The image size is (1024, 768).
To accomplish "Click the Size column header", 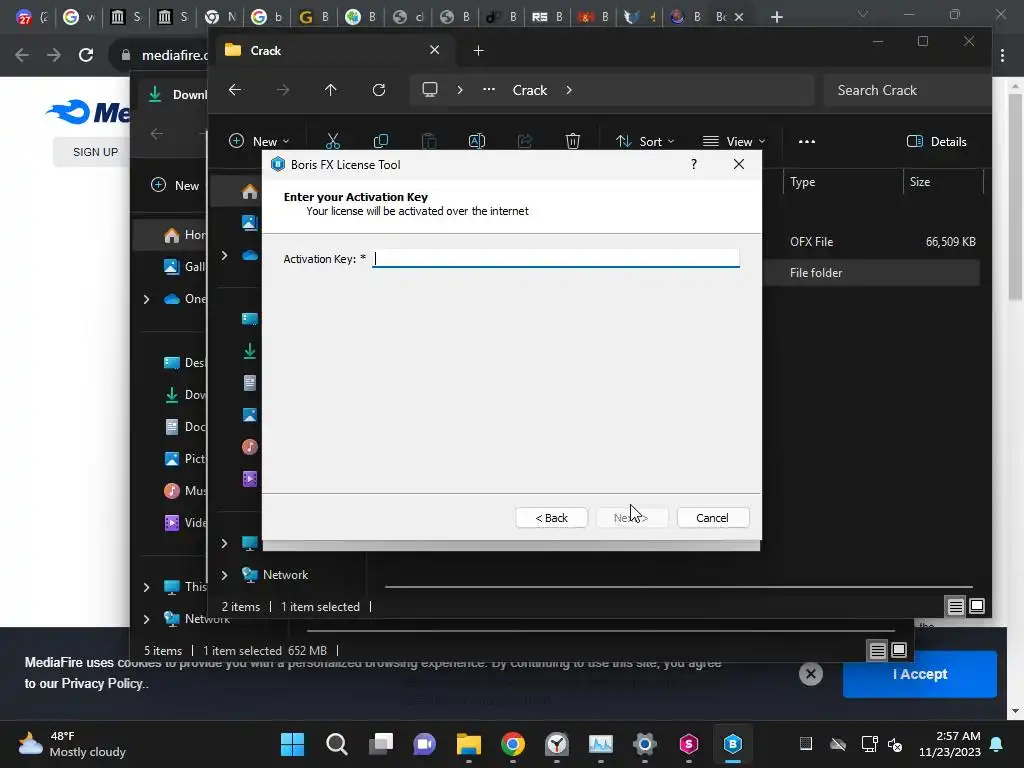I will pos(920,182).
